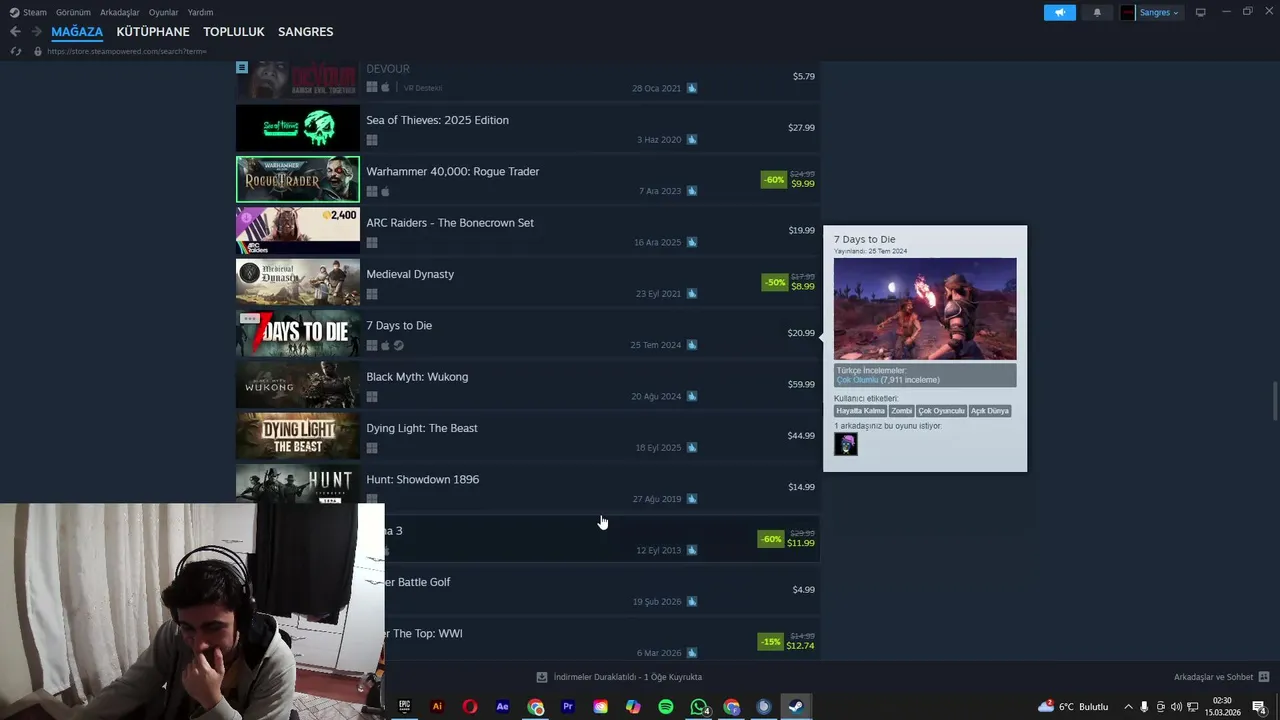Click the store URL address bar
This screenshot has height=720, width=1280.
[127, 51]
